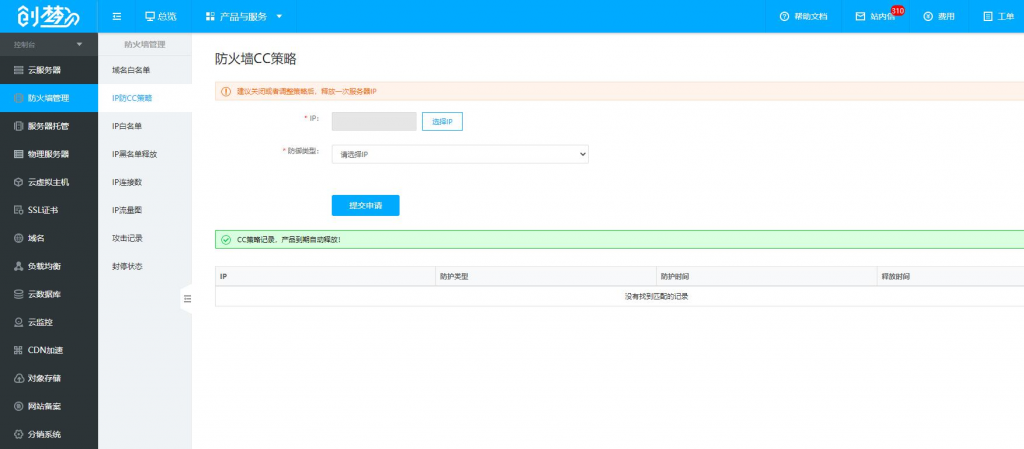Click the orange warning icon in notice
Viewport: 1024px width, 449px height.
(226, 91)
